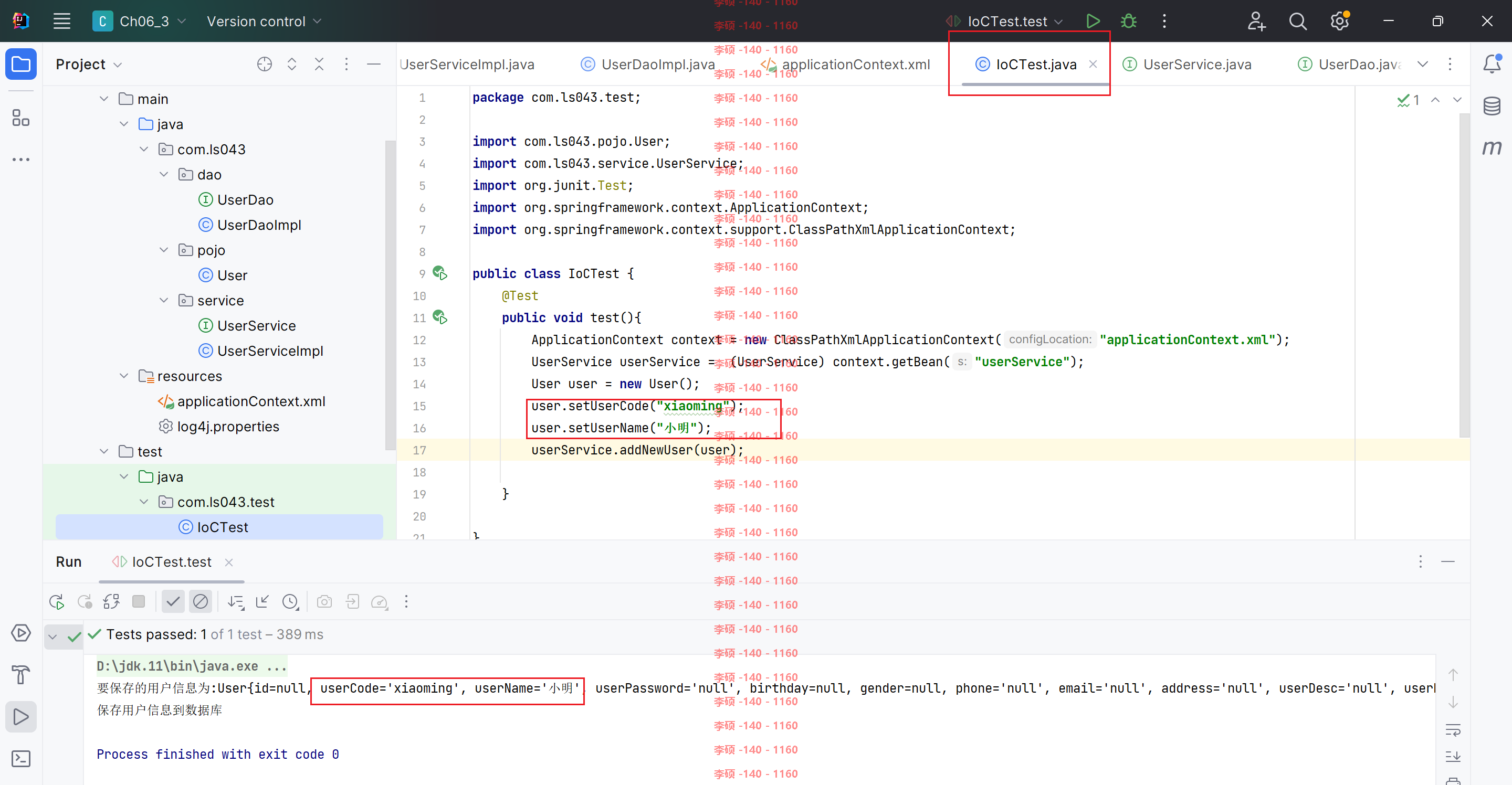
Task: Go to previous highlighted problem arrow
Action: coord(1435,100)
